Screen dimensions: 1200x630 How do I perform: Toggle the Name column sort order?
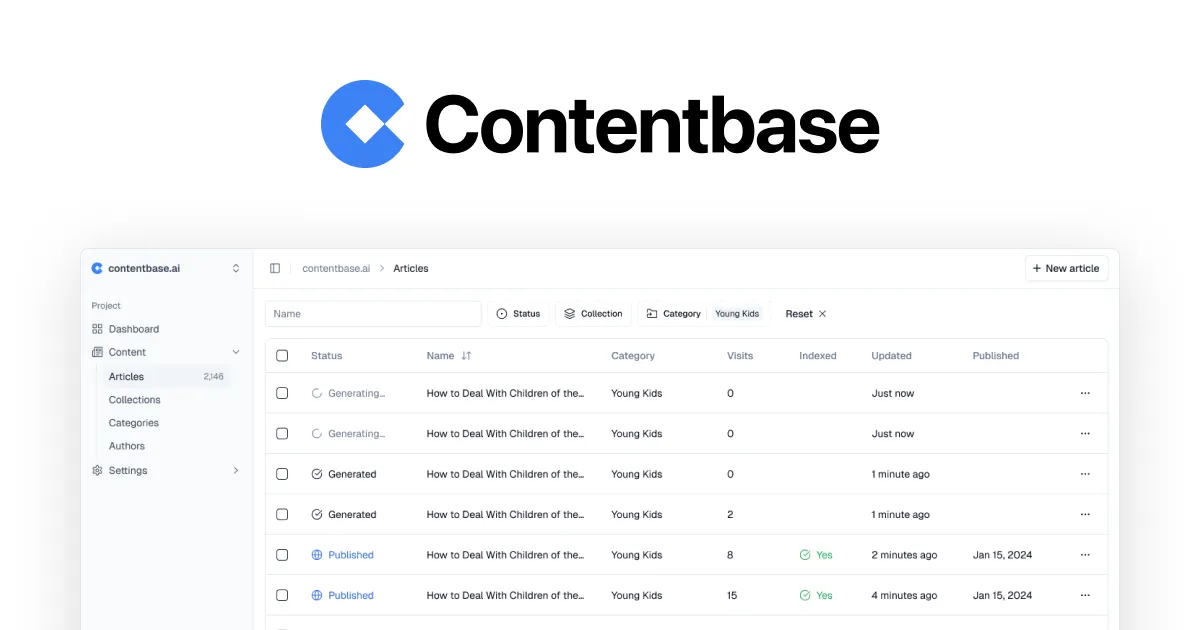coord(467,355)
